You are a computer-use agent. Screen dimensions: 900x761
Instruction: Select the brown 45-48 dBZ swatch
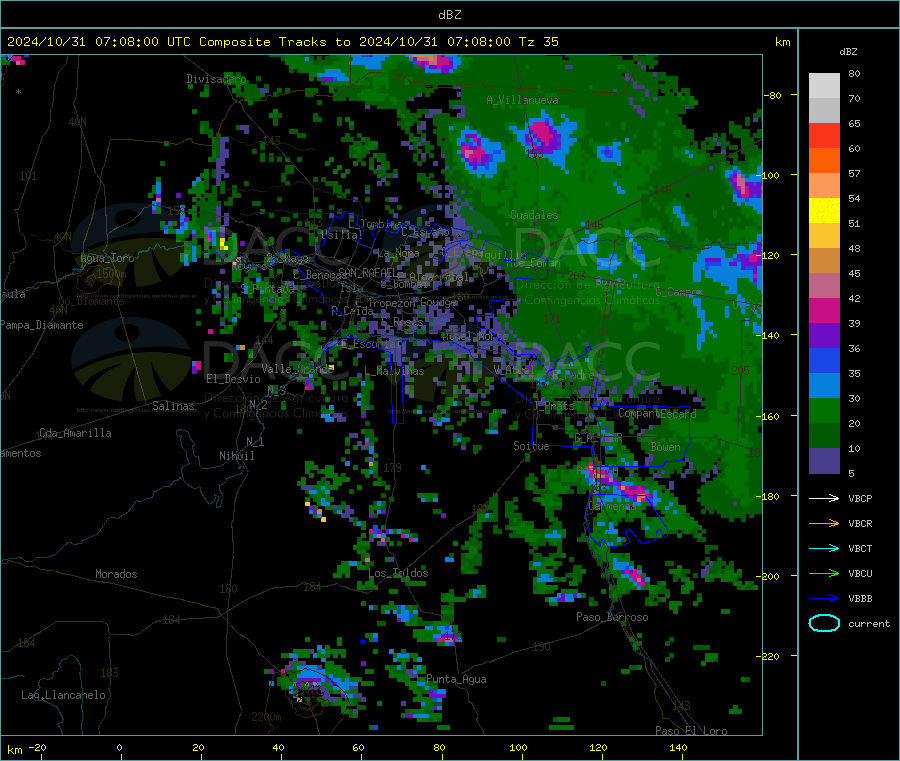tap(824, 261)
